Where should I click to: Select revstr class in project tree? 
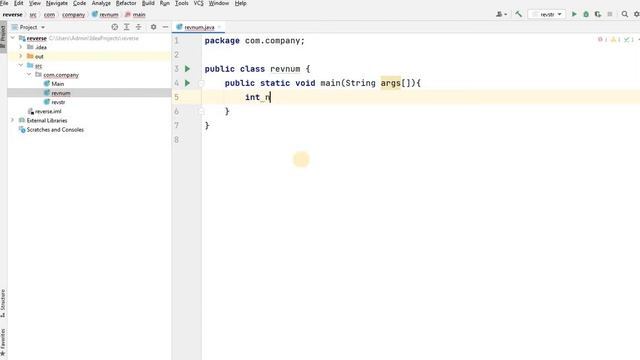click(x=58, y=102)
